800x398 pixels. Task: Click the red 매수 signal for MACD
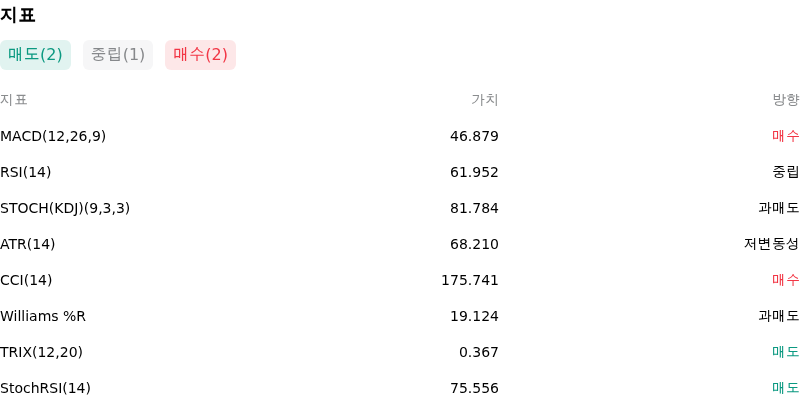tap(786, 136)
